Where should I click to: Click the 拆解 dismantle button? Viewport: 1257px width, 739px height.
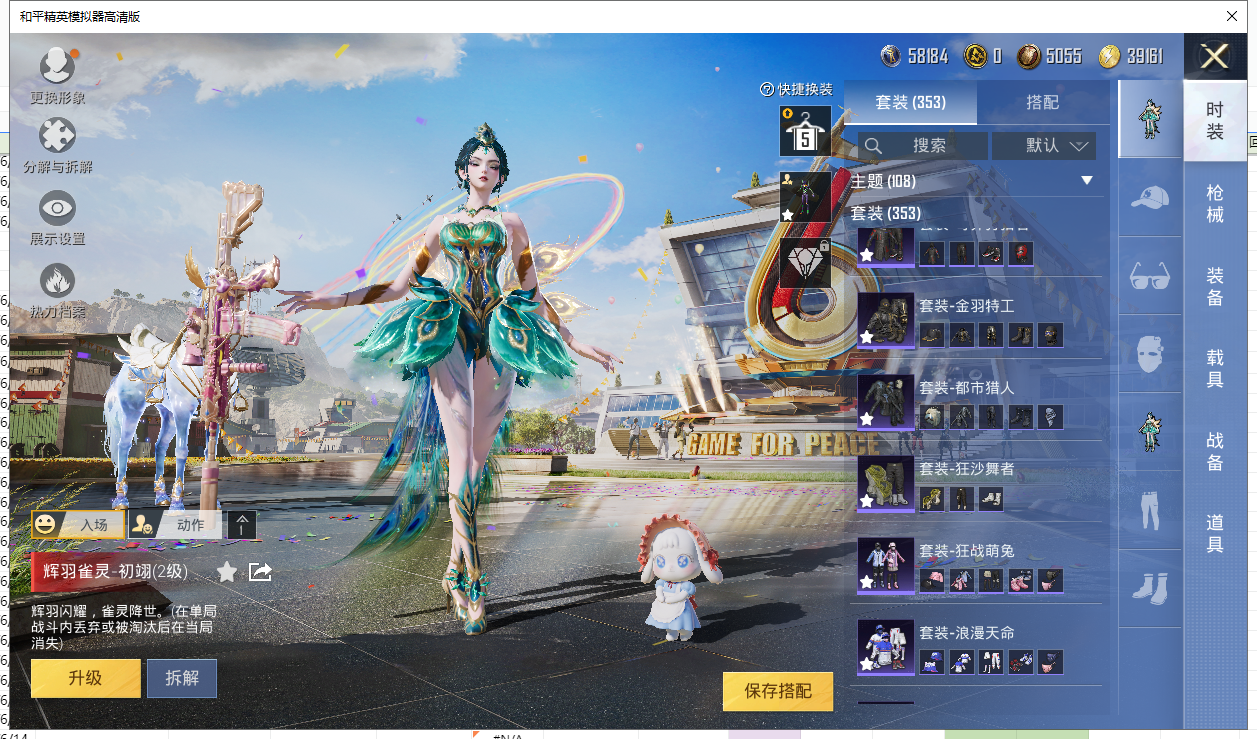tap(182, 678)
